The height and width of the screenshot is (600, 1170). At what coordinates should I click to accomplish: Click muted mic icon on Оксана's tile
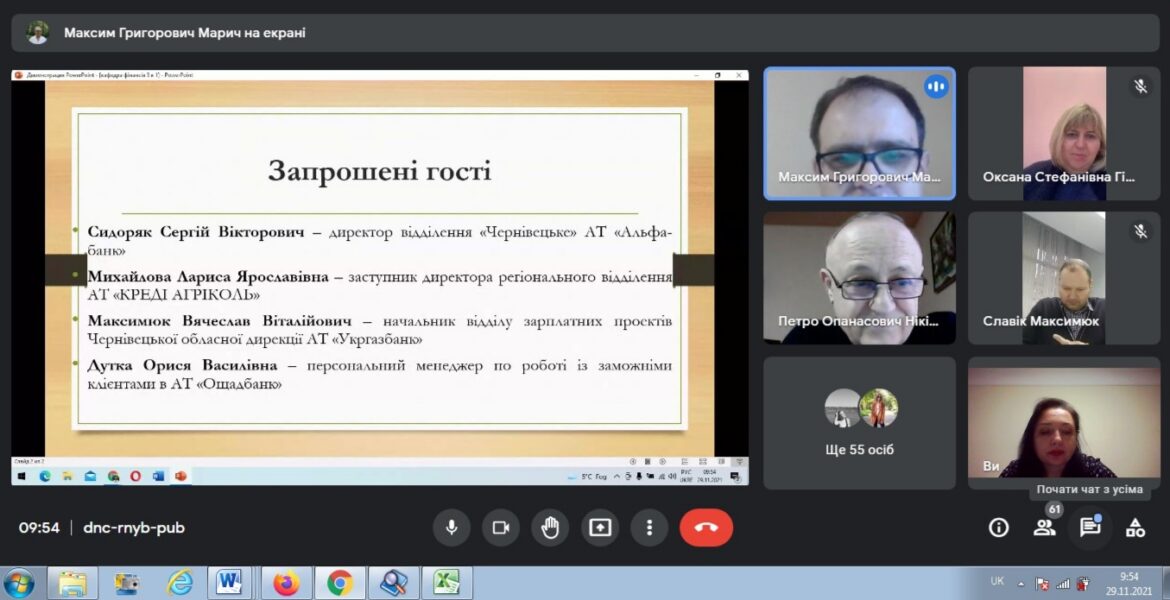(1140, 87)
